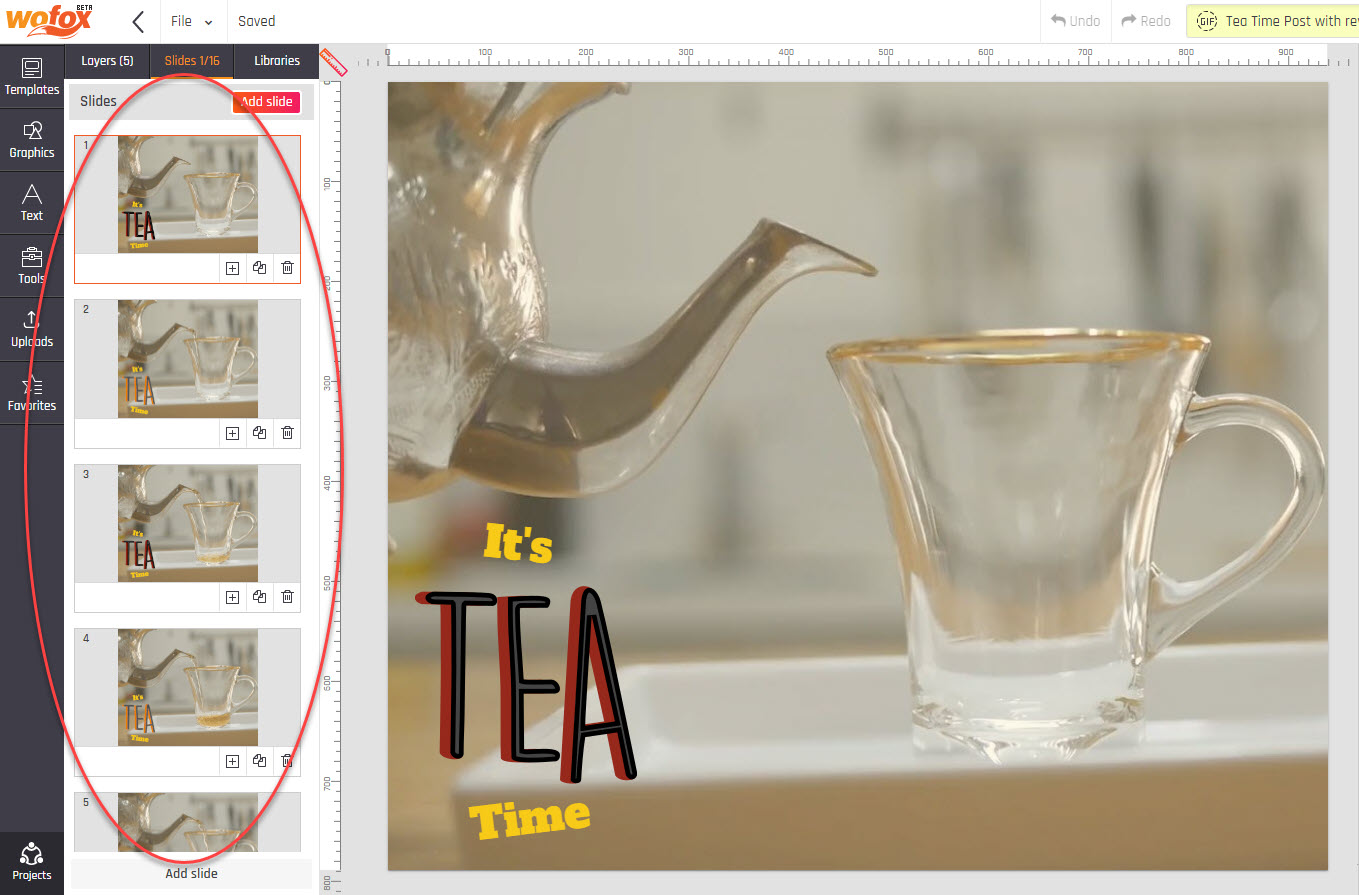Delete slide 1 with trash icon

pyautogui.click(x=287, y=268)
